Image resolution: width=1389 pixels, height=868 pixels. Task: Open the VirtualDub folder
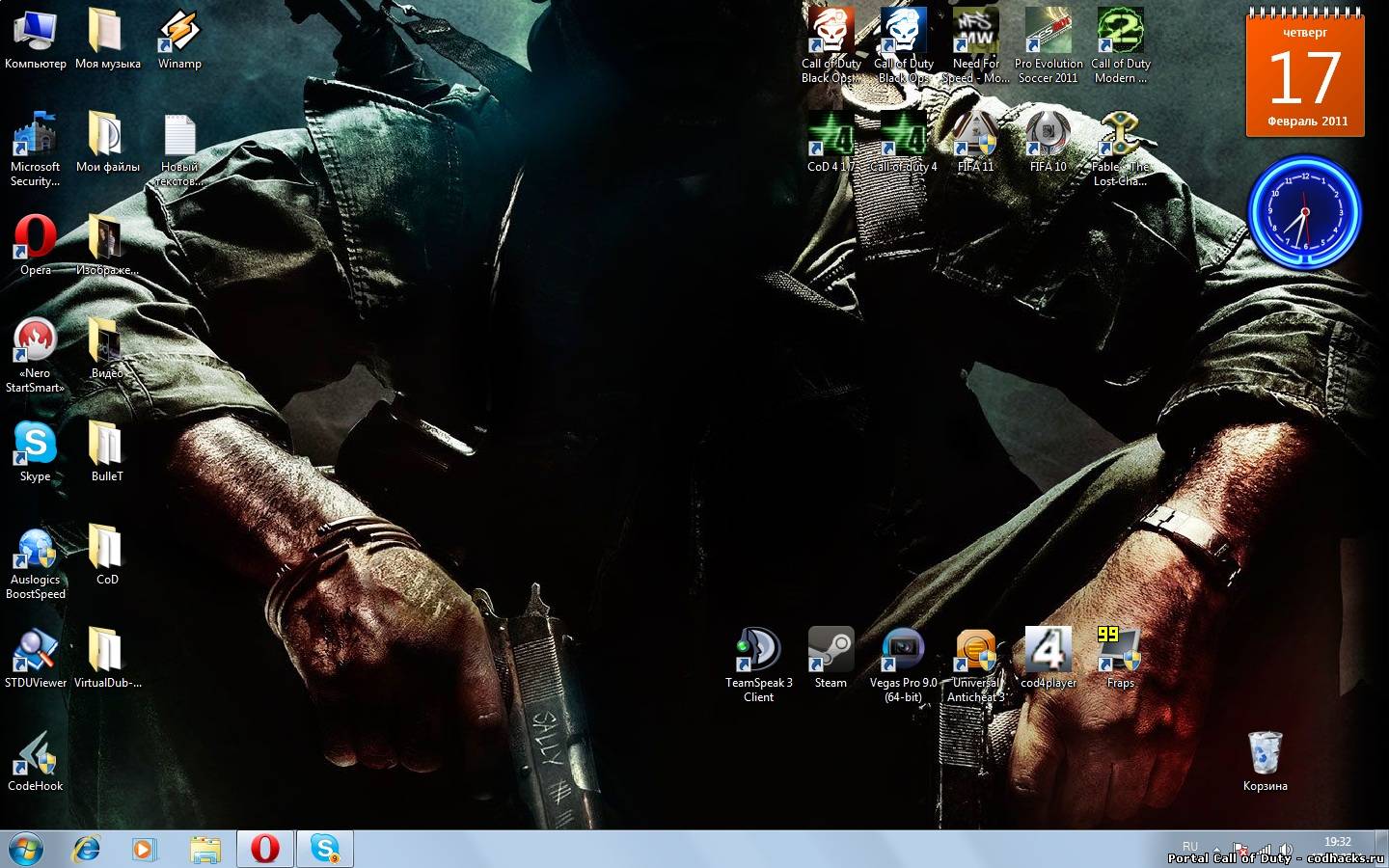107,659
